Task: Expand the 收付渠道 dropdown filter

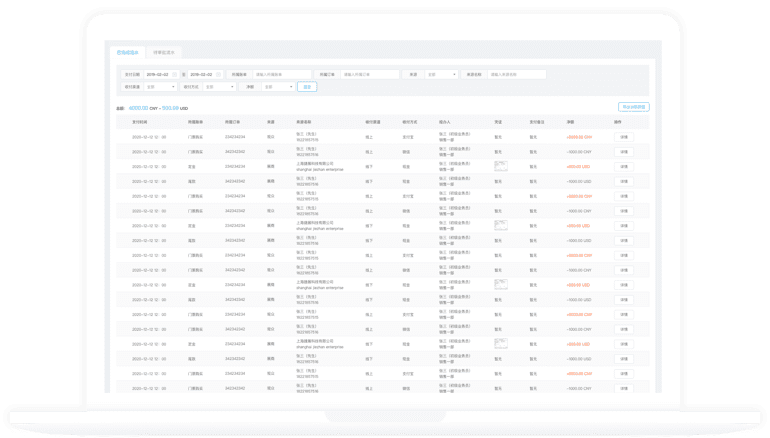Action: tap(162, 87)
